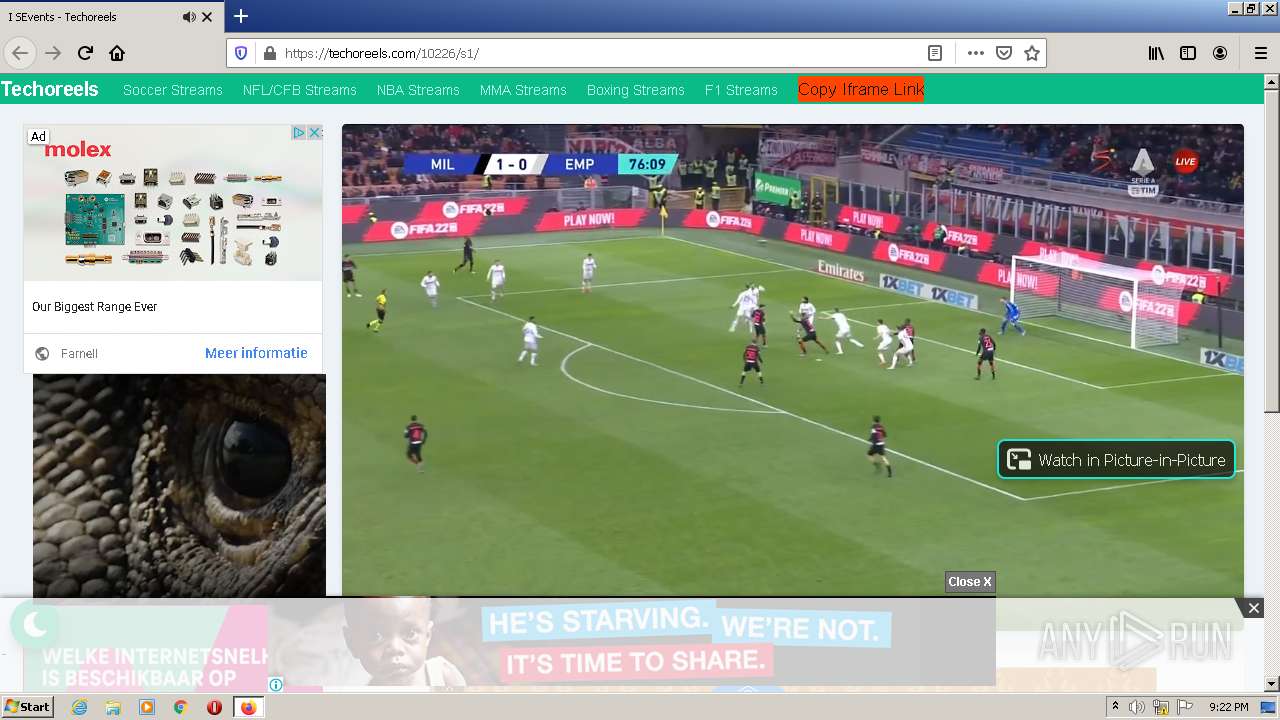Focus the URL address bar
The height and width of the screenshot is (720, 1280).
[600, 53]
